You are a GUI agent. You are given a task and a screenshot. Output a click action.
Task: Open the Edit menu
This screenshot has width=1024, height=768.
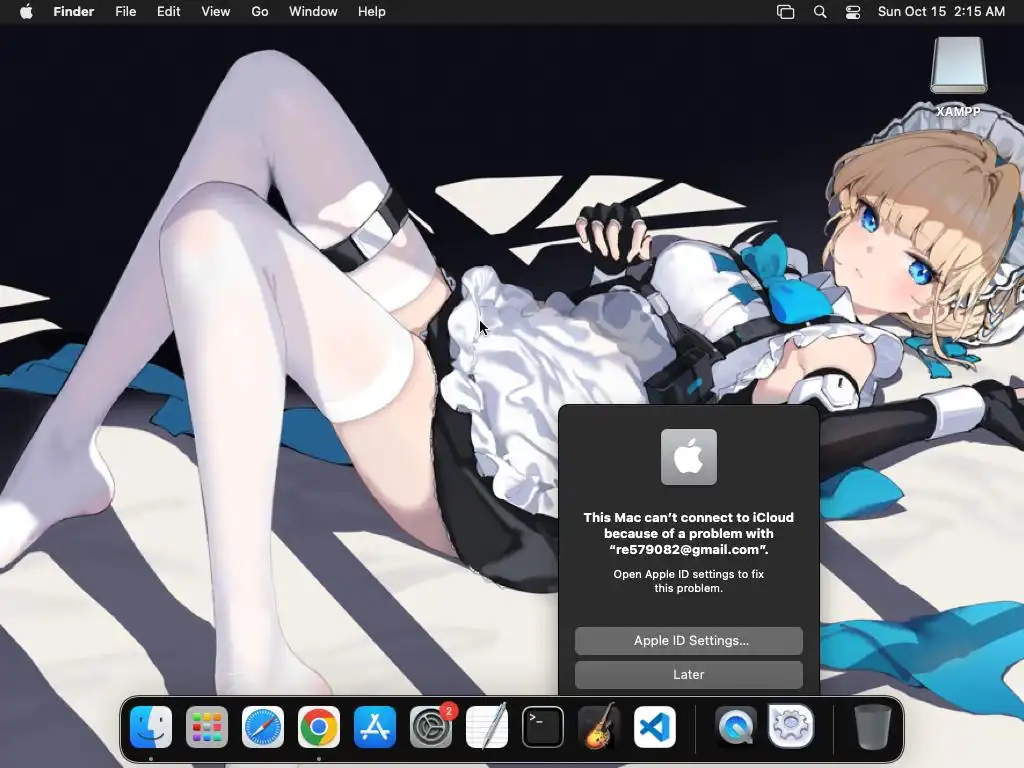168,12
